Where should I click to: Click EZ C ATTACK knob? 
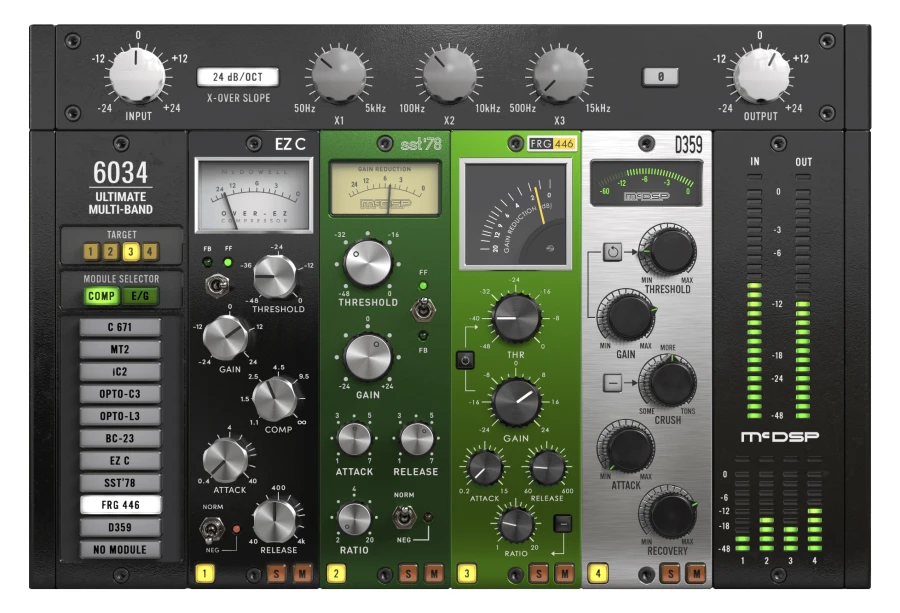click(226, 460)
